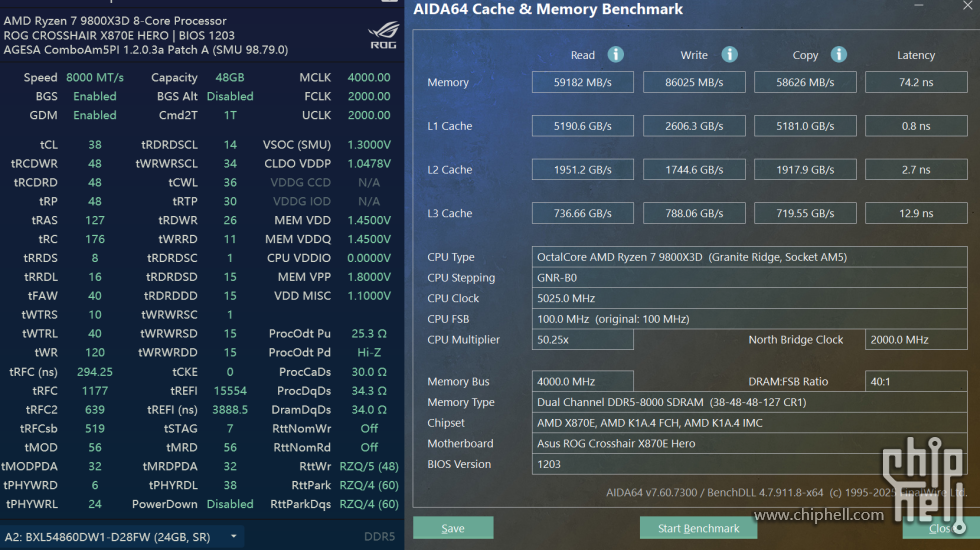
Task: Select the L2 Cache latency 2.7 ns field
Action: [x=916, y=169]
